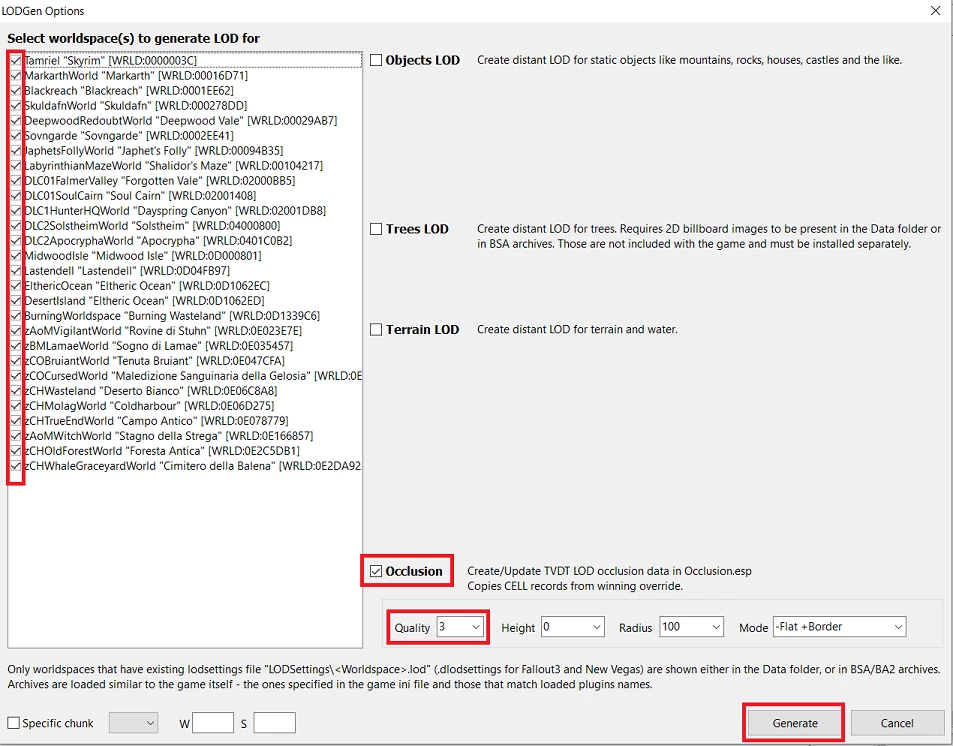The height and width of the screenshot is (746, 953).
Task: Expand the Mode dropdown showing -Flat +Border
Action: 839,627
